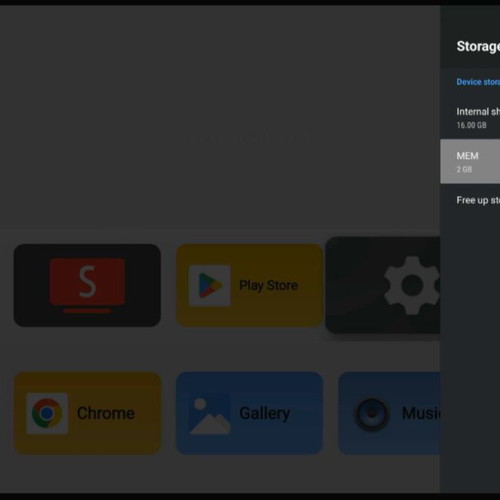Image resolution: width=500 pixels, height=500 pixels.
Task: Click the Music speaker icon
Action: tap(372, 413)
